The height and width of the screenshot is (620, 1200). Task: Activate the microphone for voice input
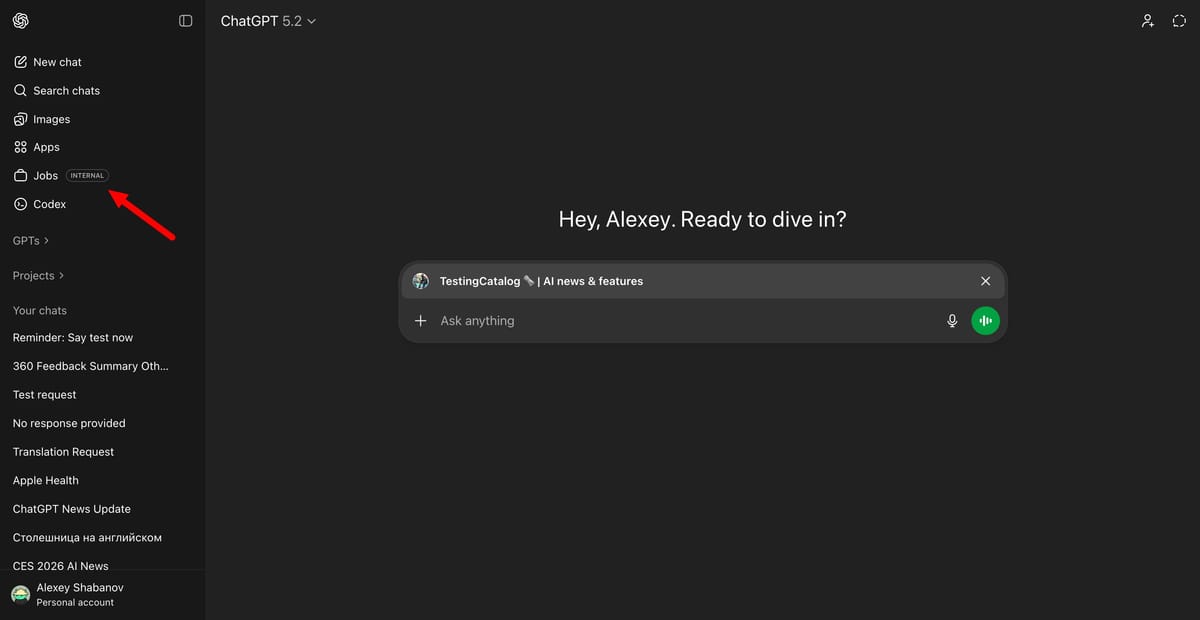951,320
